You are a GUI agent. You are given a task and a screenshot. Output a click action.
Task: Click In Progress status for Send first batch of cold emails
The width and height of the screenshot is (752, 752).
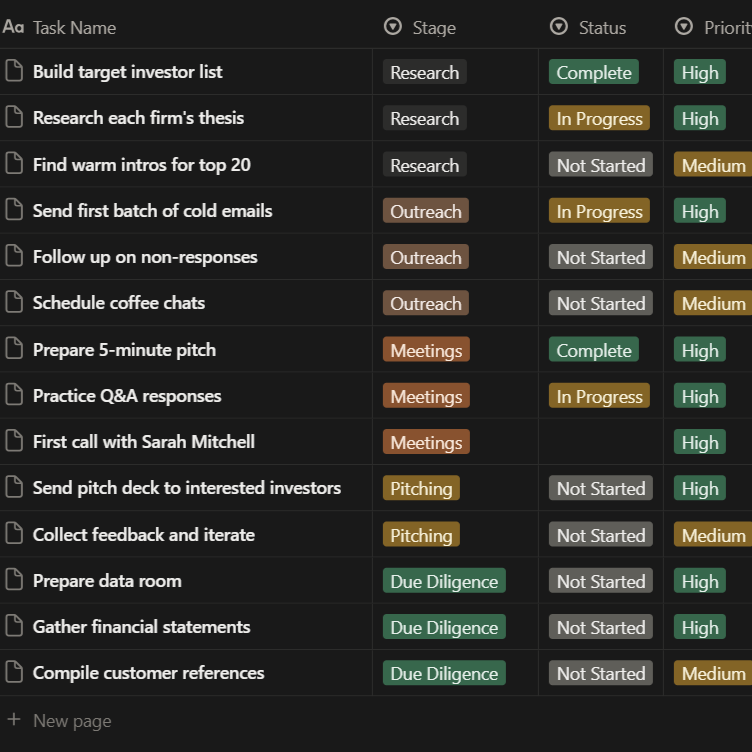click(599, 211)
